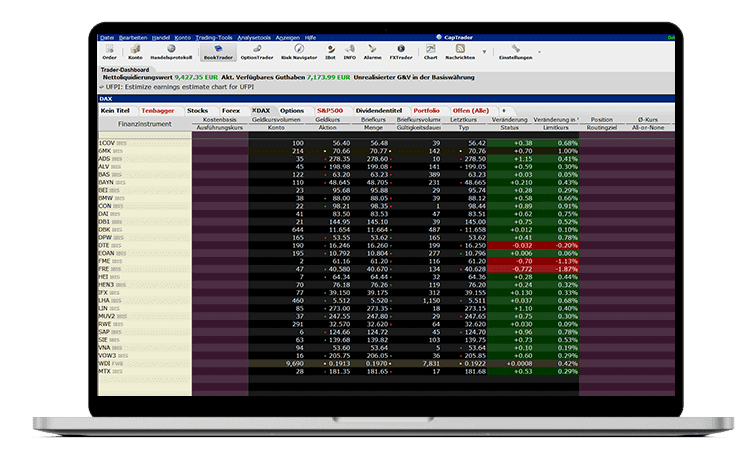The height and width of the screenshot is (459, 740).
Task: Select the ADS instrument row
Action: (386, 159)
